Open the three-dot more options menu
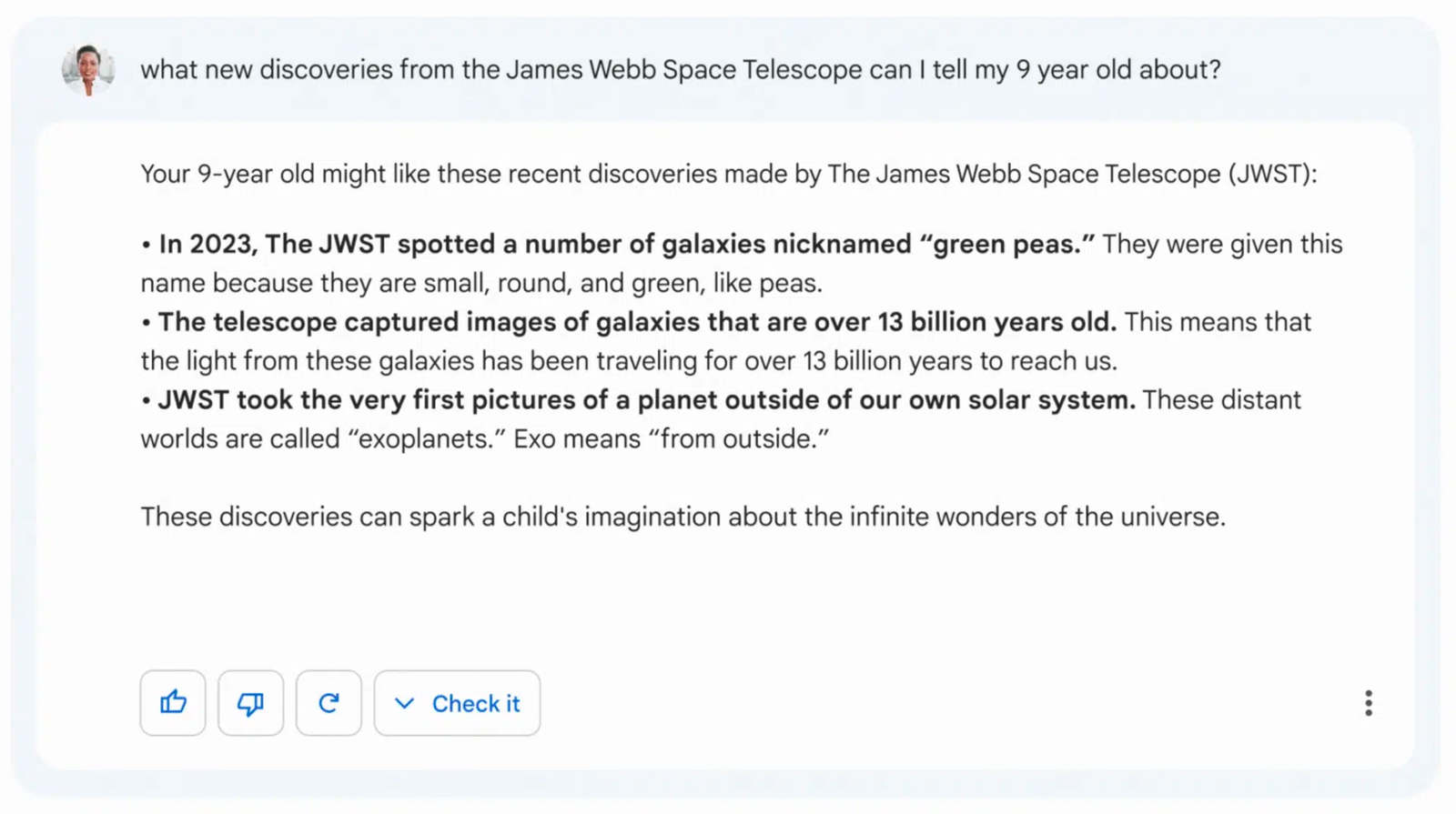 pyautogui.click(x=1368, y=703)
